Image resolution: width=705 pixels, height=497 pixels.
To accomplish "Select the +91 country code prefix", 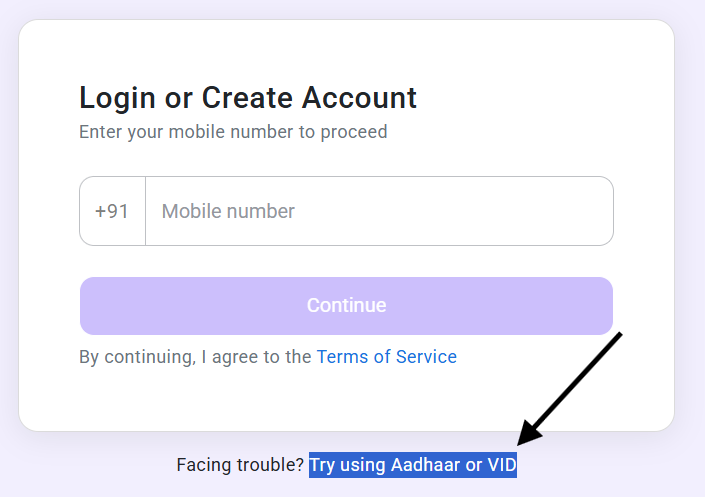I will click(112, 211).
